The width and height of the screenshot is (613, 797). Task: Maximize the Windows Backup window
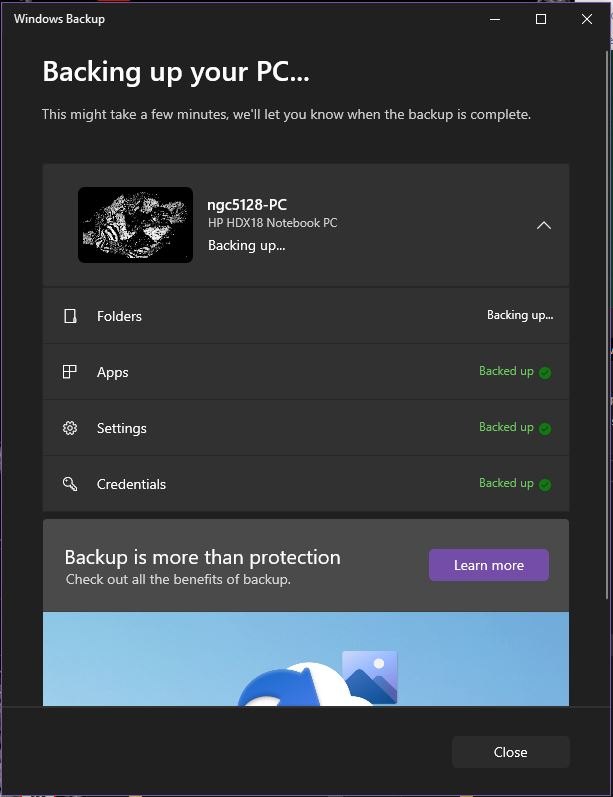(x=541, y=19)
